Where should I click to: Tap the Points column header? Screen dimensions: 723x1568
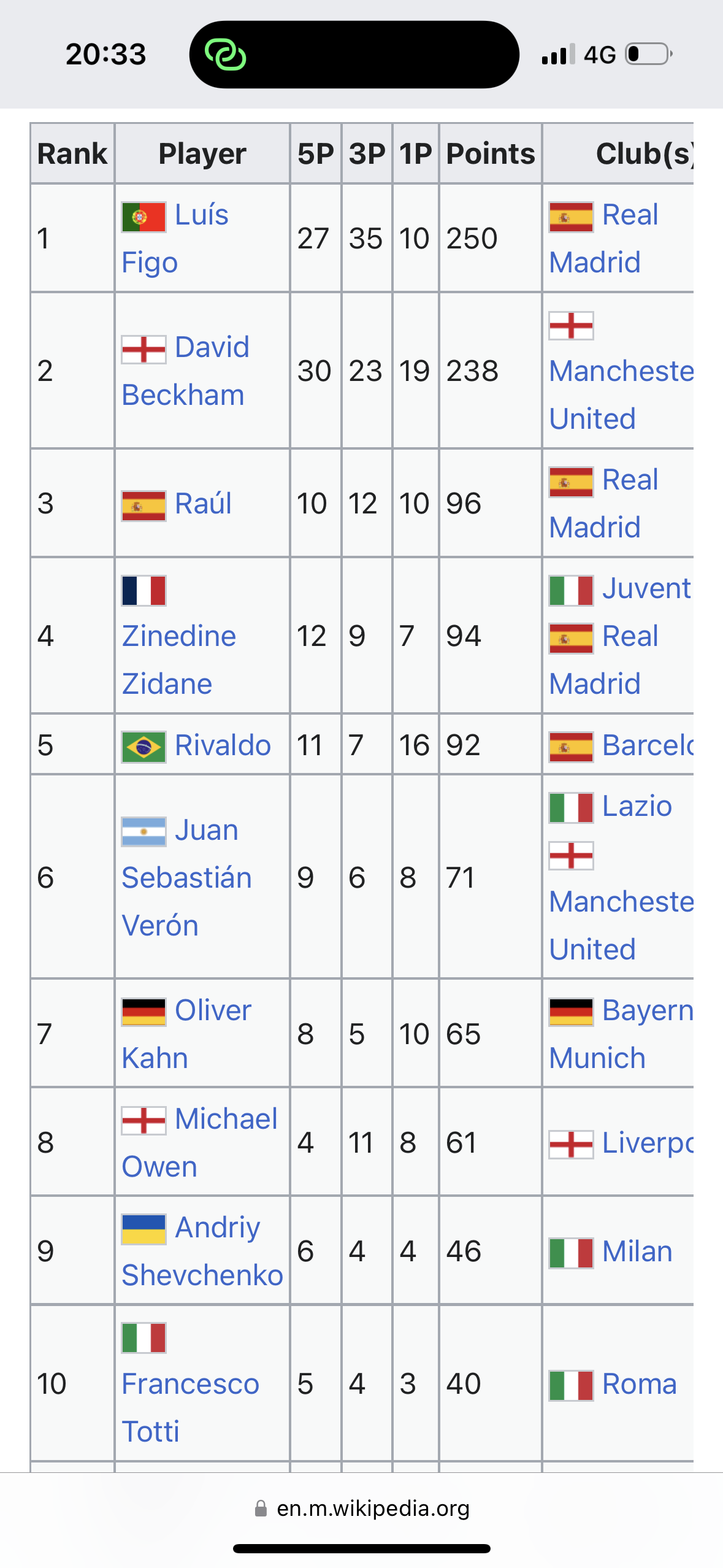[491, 153]
